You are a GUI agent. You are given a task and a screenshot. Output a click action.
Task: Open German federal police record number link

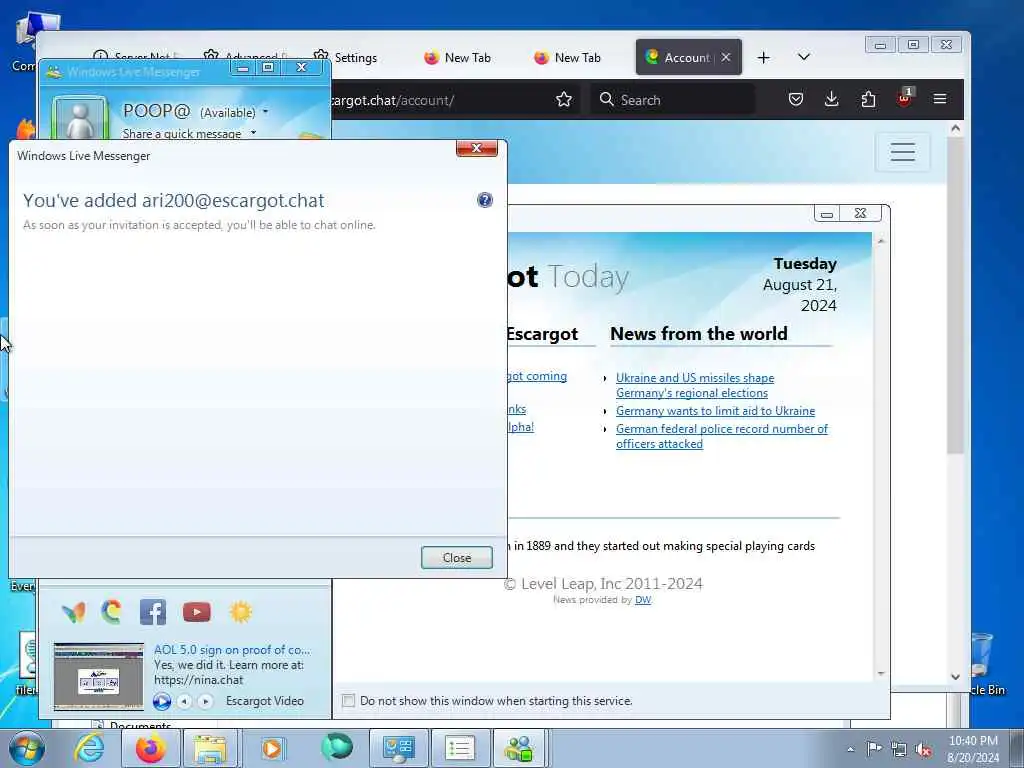point(722,436)
